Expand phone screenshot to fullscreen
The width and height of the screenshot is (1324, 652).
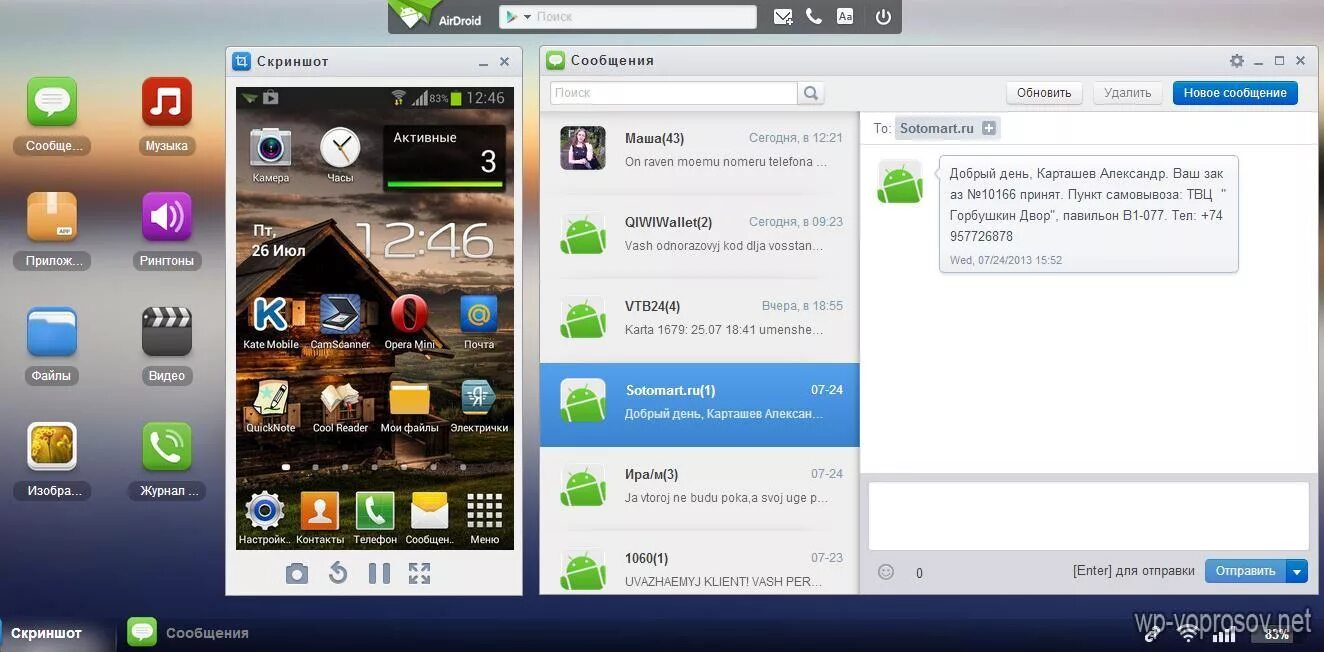(419, 573)
